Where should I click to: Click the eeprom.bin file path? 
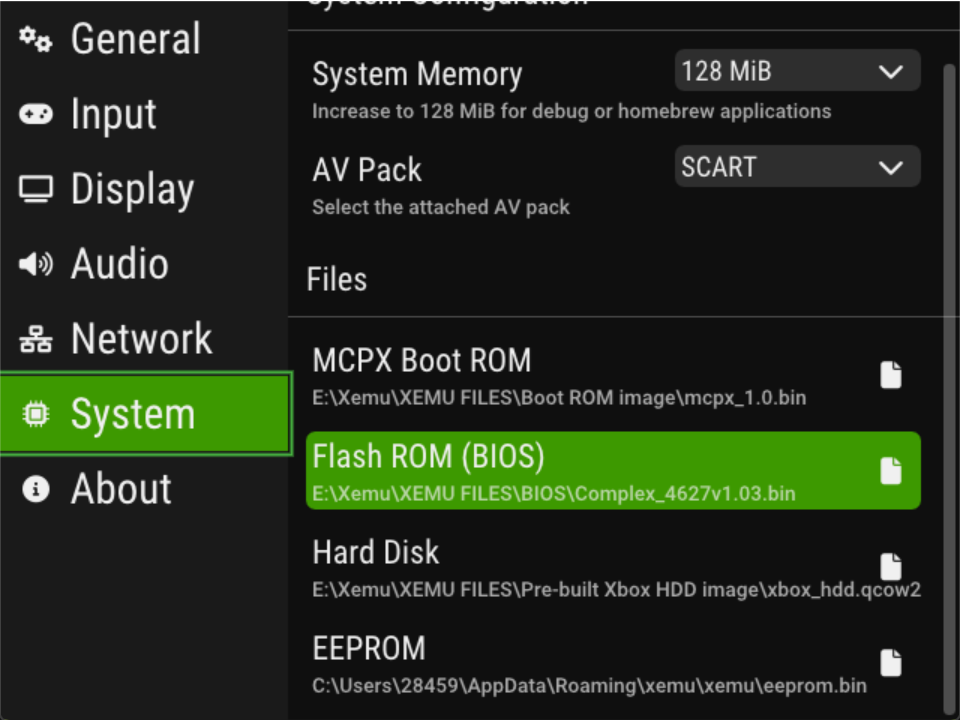click(590, 686)
